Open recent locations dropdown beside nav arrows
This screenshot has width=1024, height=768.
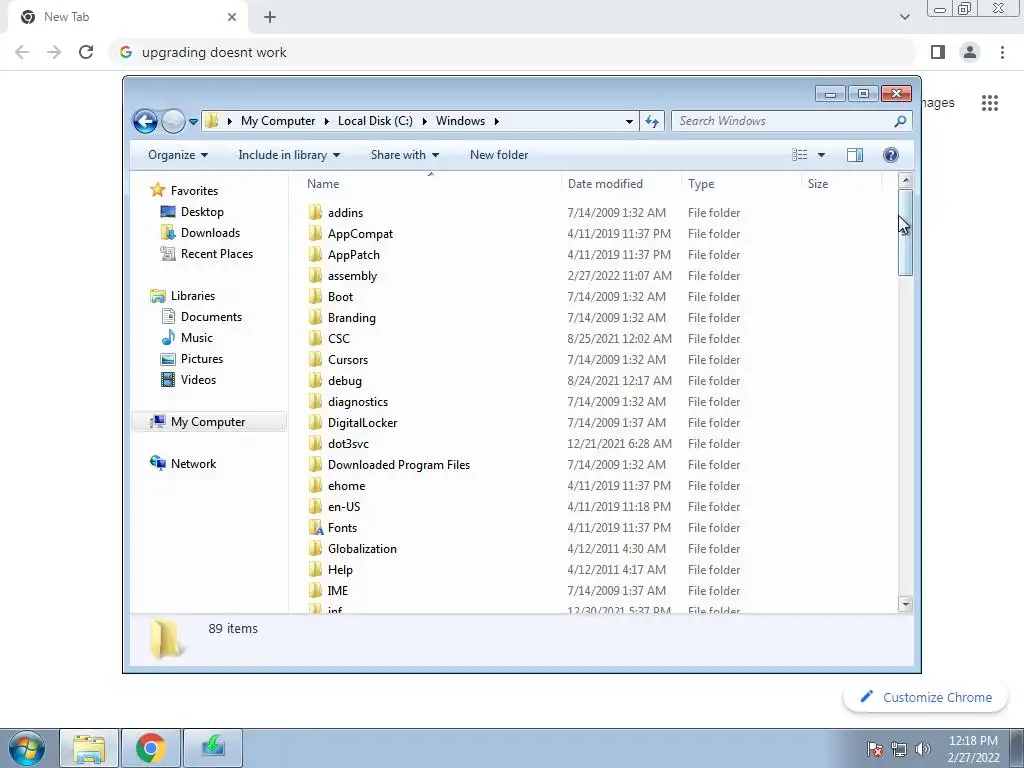coord(193,121)
